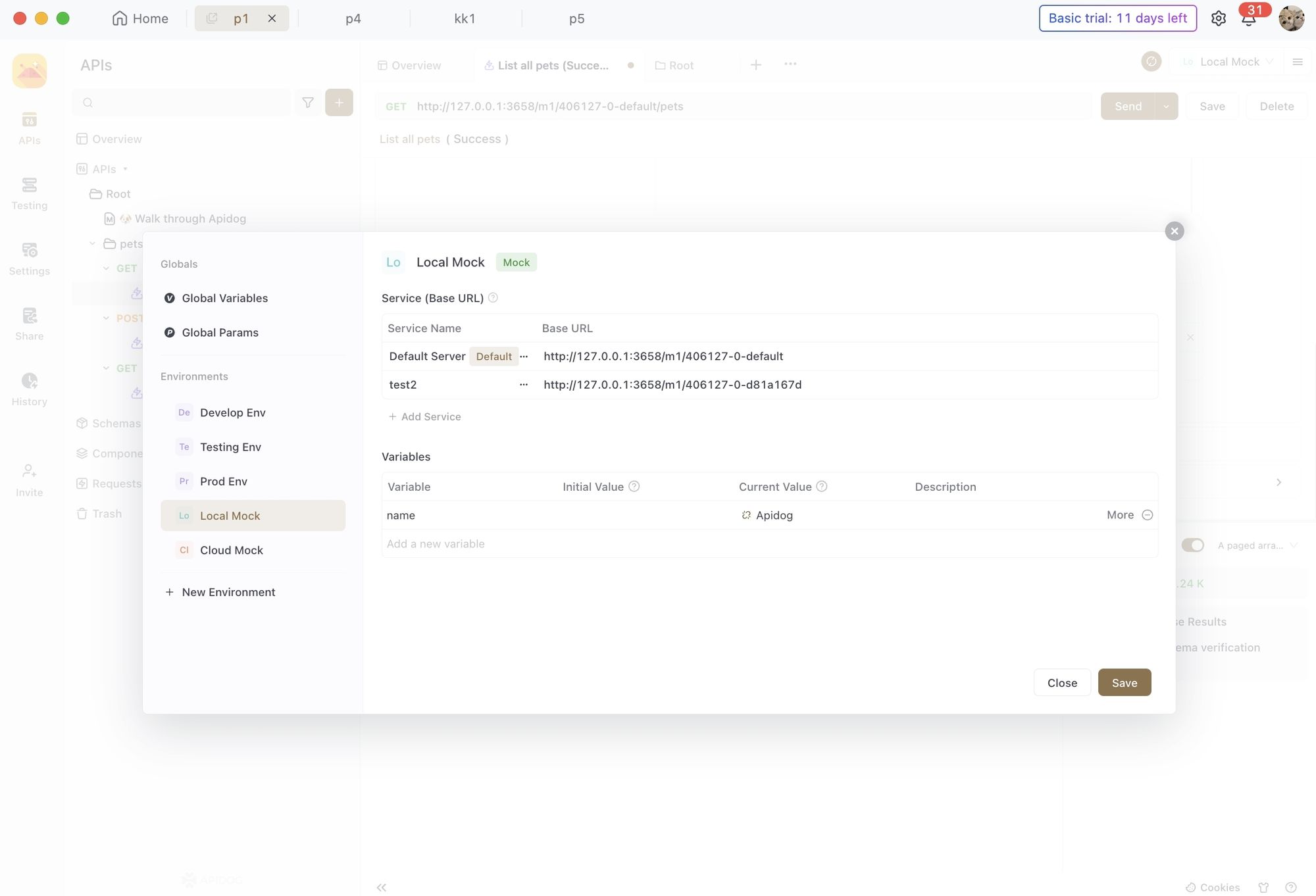This screenshot has height=896, width=1316.
Task: Click the name variable cell
Action: coord(470,515)
